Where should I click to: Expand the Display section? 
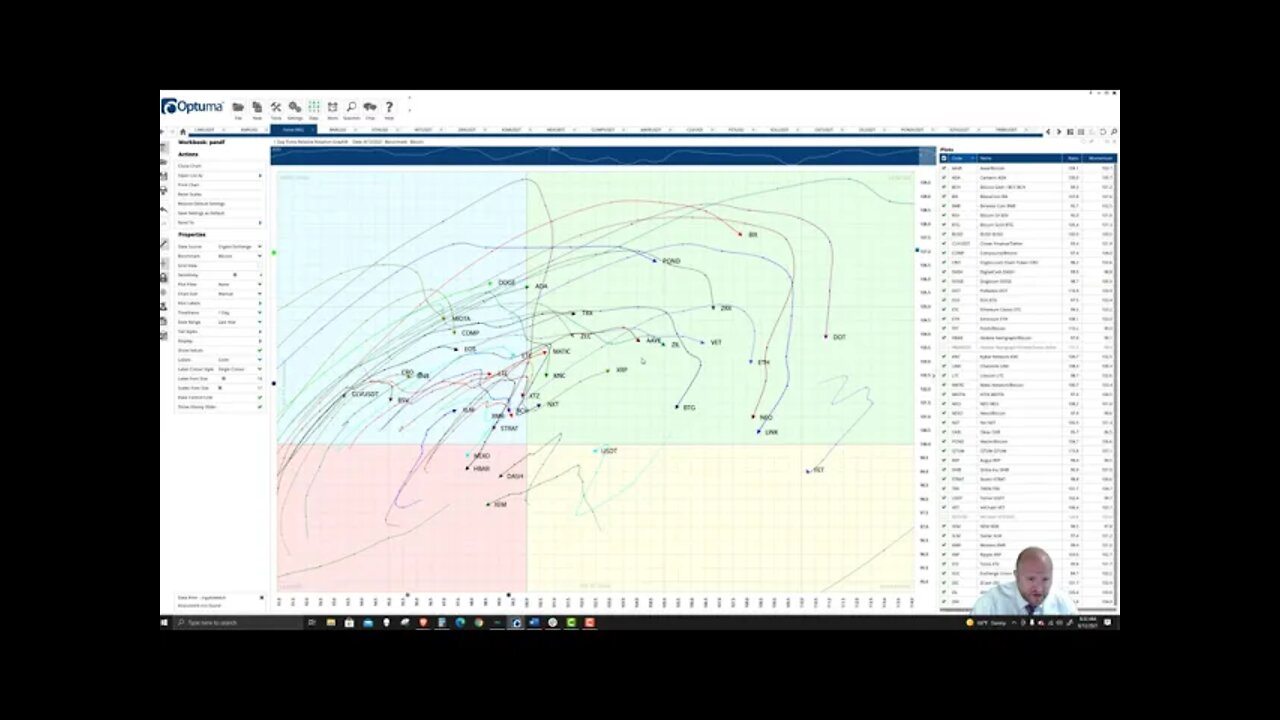click(x=220, y=341)
